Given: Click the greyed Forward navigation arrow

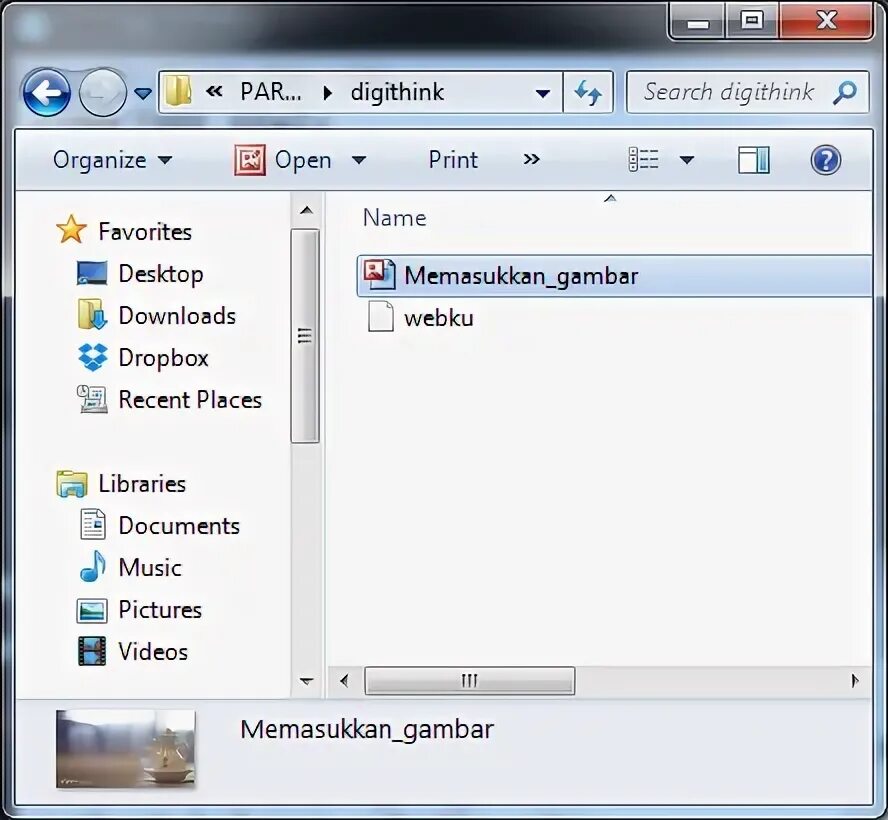Looking at the screenshot, I should [x=103, y=92].
